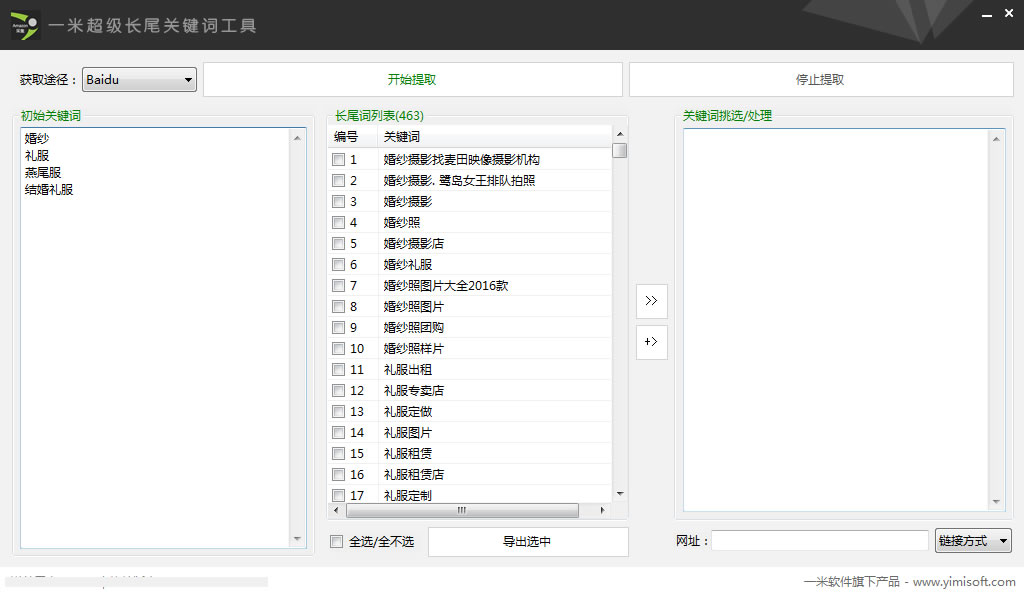Click keyword list horizontal scrollbar thumb
1024x596 pixels.
click(462, 510)
